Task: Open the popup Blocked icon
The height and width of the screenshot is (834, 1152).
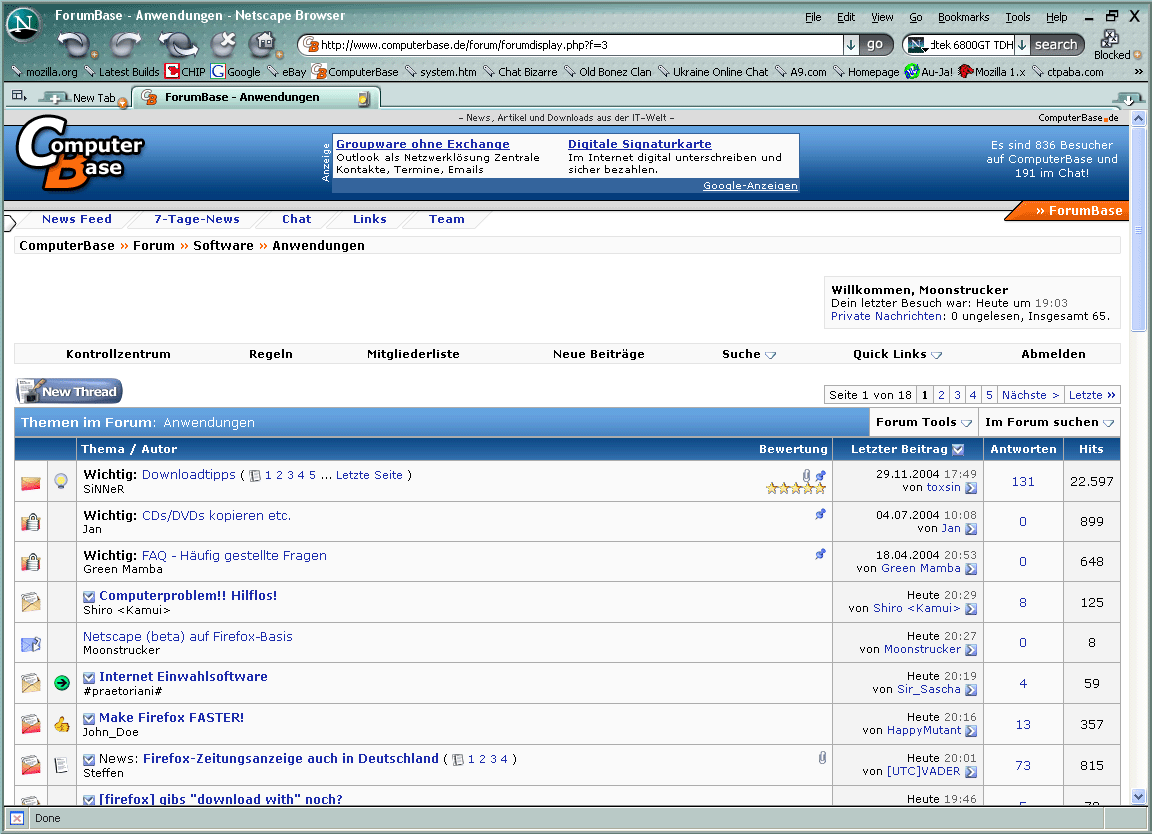Action: click(x=1111, y=38)
